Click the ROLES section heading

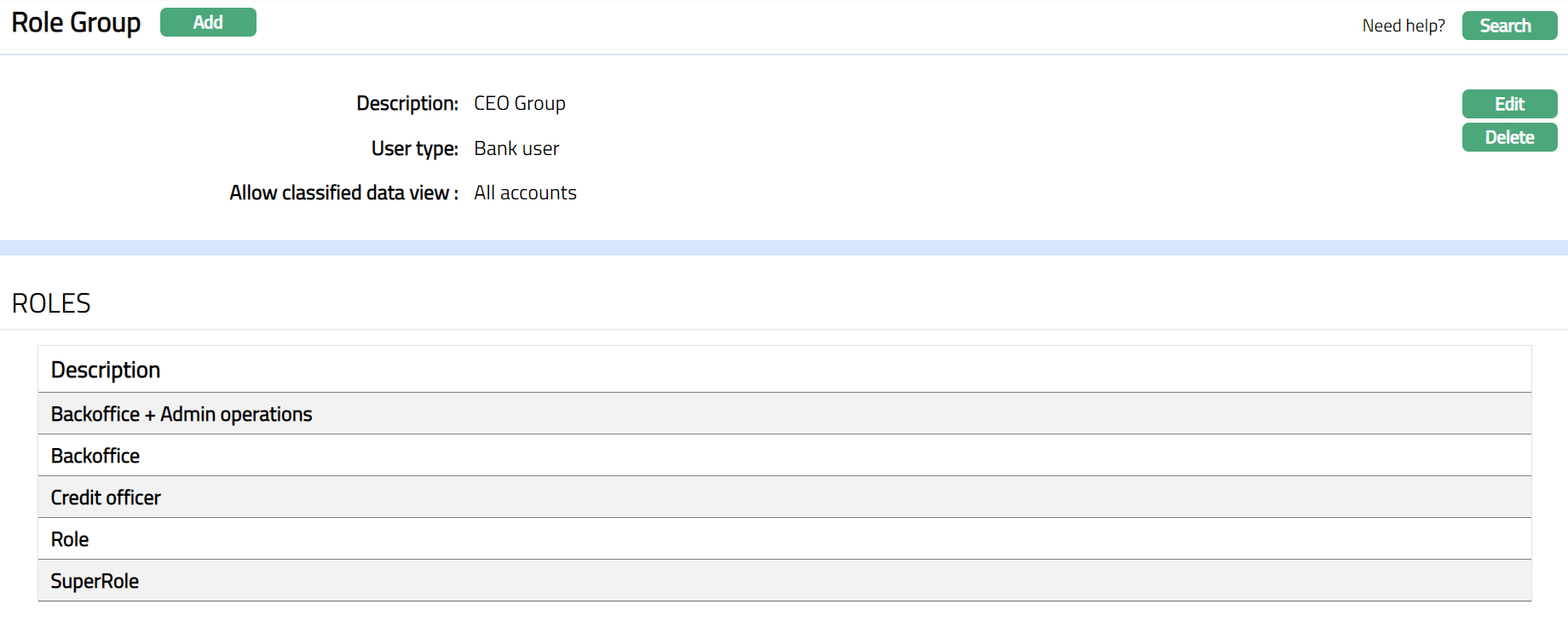(x=51, y=303)
